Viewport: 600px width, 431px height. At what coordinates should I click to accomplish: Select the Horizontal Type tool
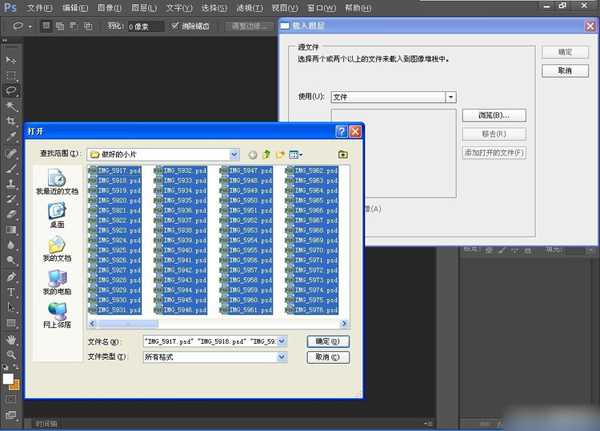point(12,292)
